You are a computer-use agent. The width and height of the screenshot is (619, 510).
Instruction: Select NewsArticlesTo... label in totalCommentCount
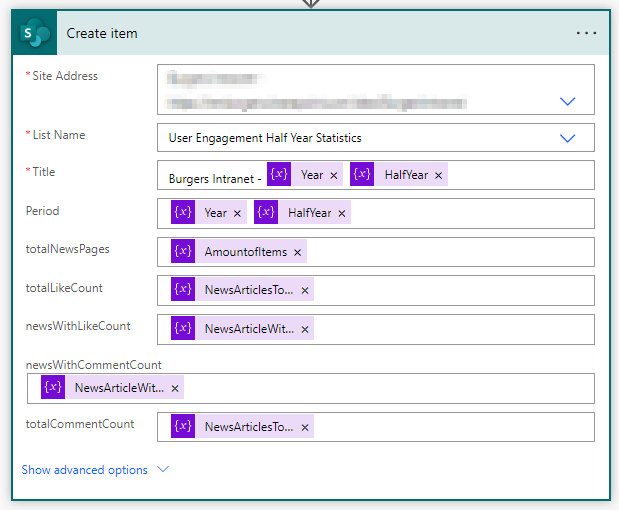click(x=249, y=427)
